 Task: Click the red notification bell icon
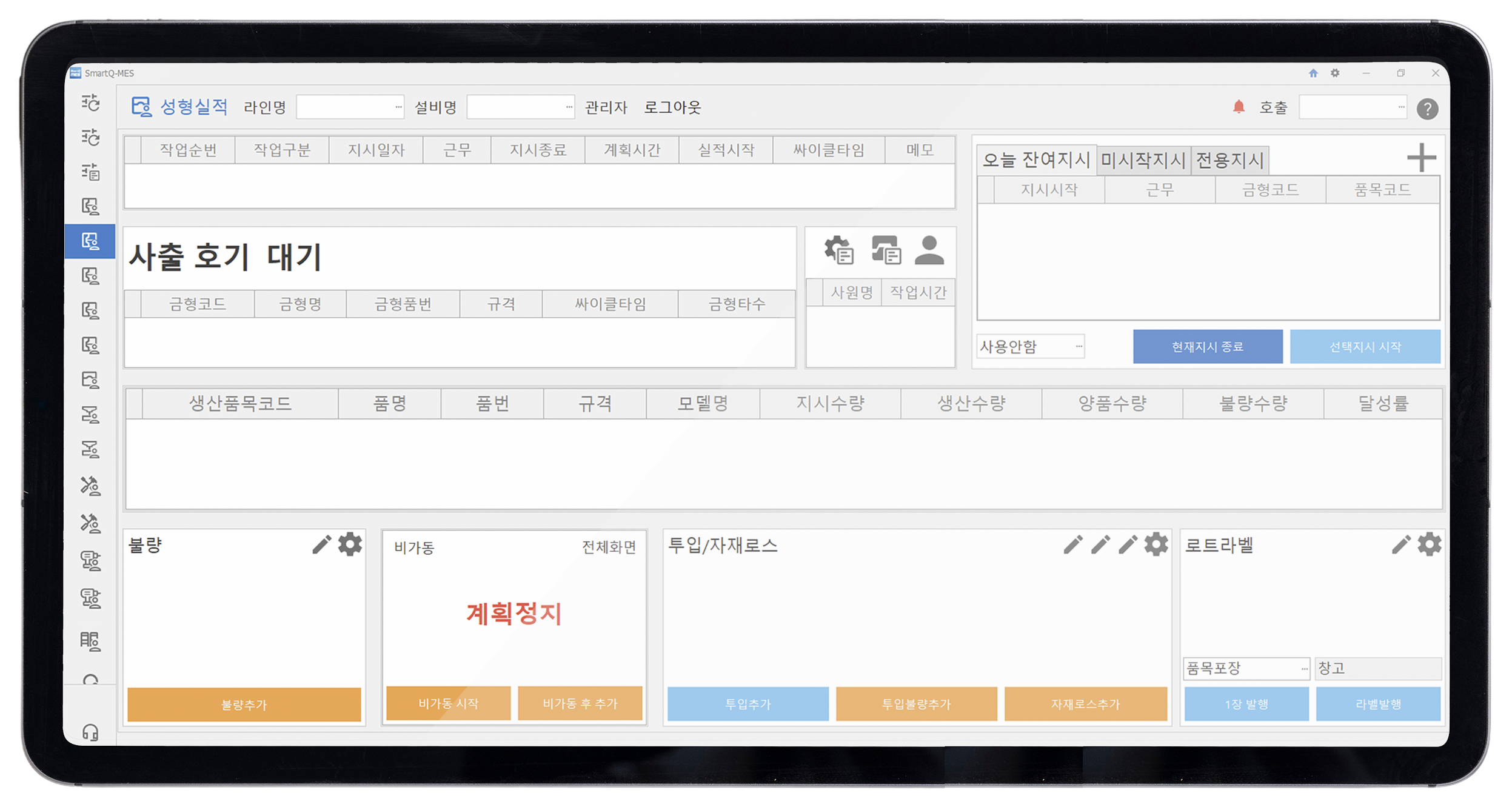click(x=1238, y=107)
